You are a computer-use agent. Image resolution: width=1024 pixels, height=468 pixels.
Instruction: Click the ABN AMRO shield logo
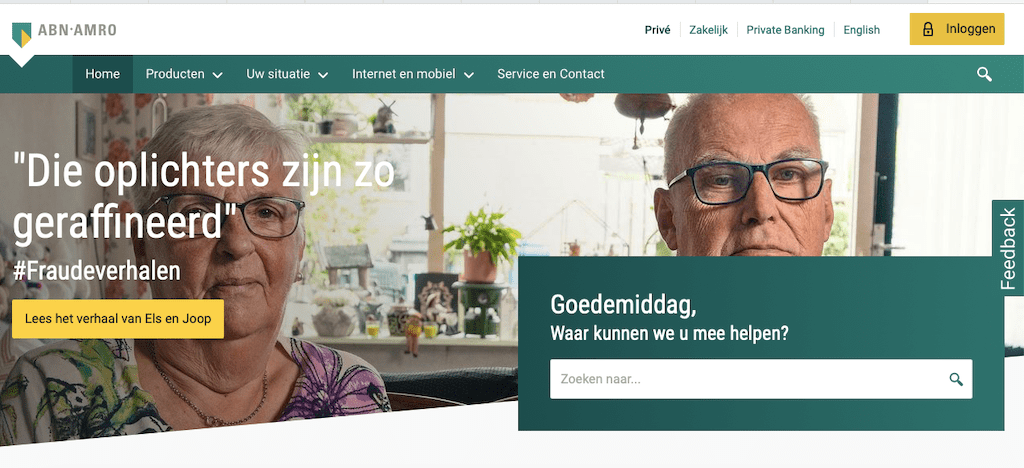(22, 34)
